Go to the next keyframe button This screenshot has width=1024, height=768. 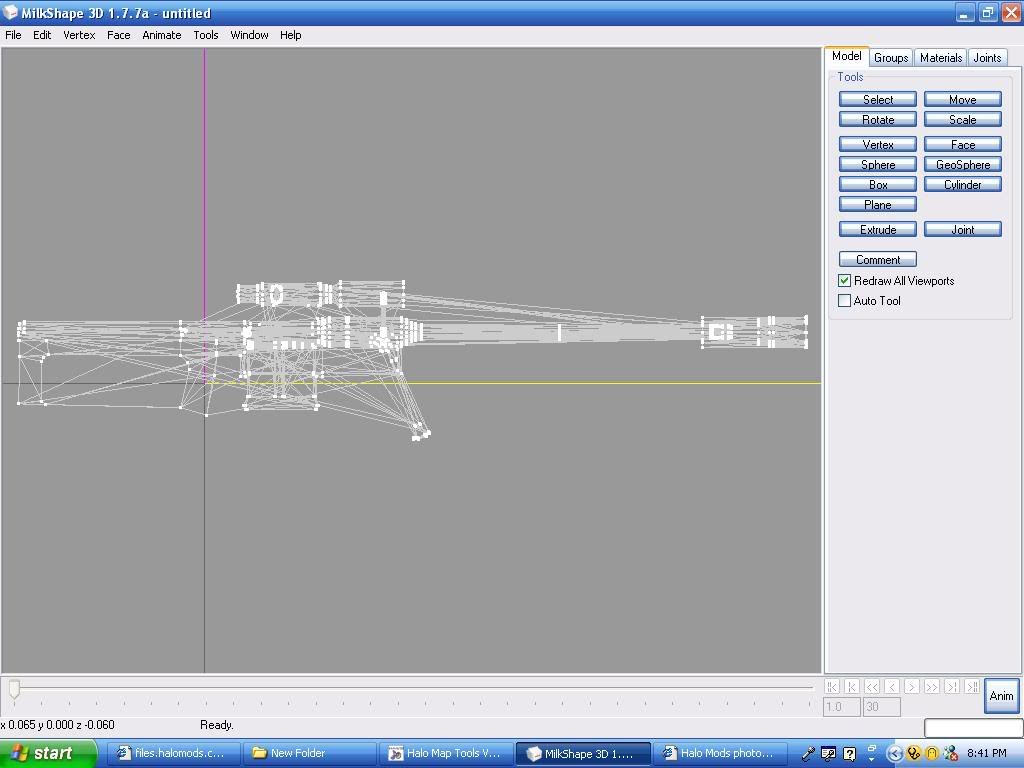(x=952, y=686)
